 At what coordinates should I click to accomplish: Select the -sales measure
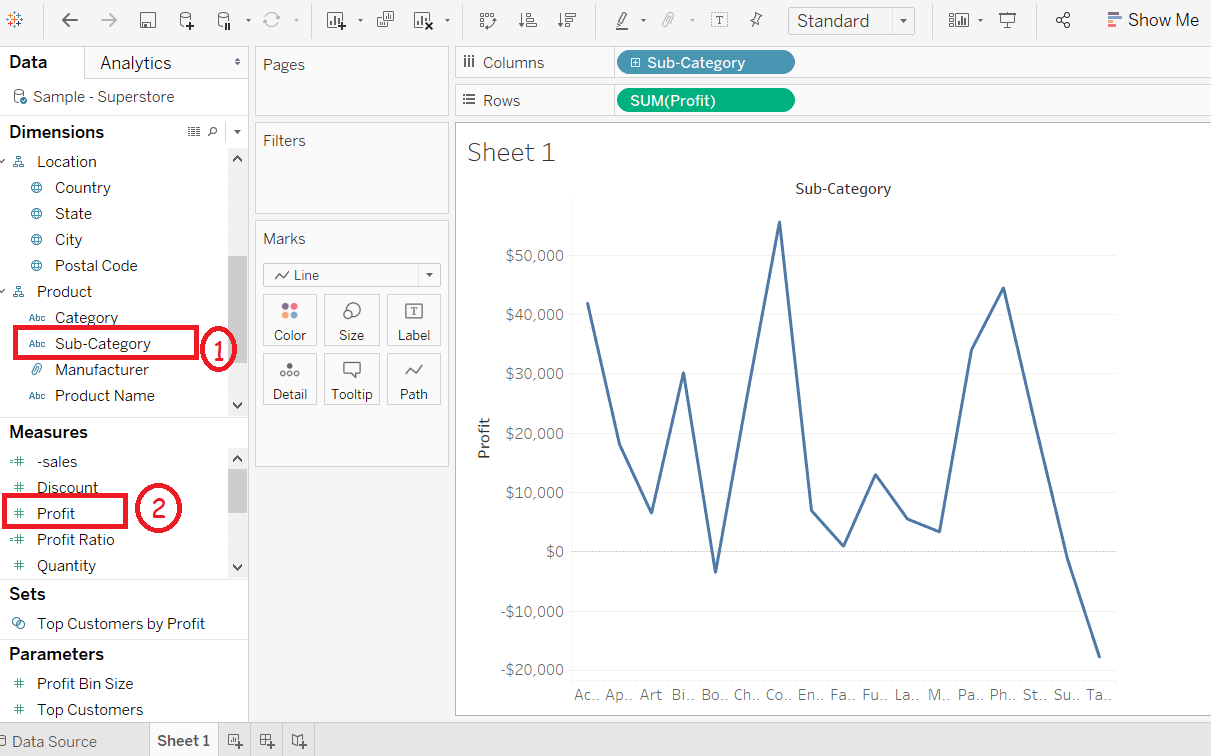(57, 462)
